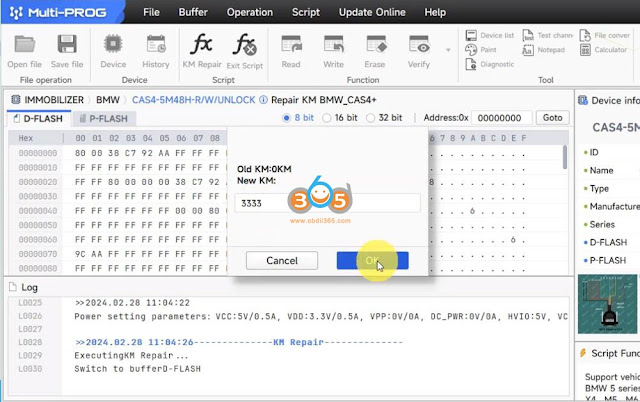Open the File converter tool
Image resolution: width=640 pixels, height=402 pixels.
point(605,36)
